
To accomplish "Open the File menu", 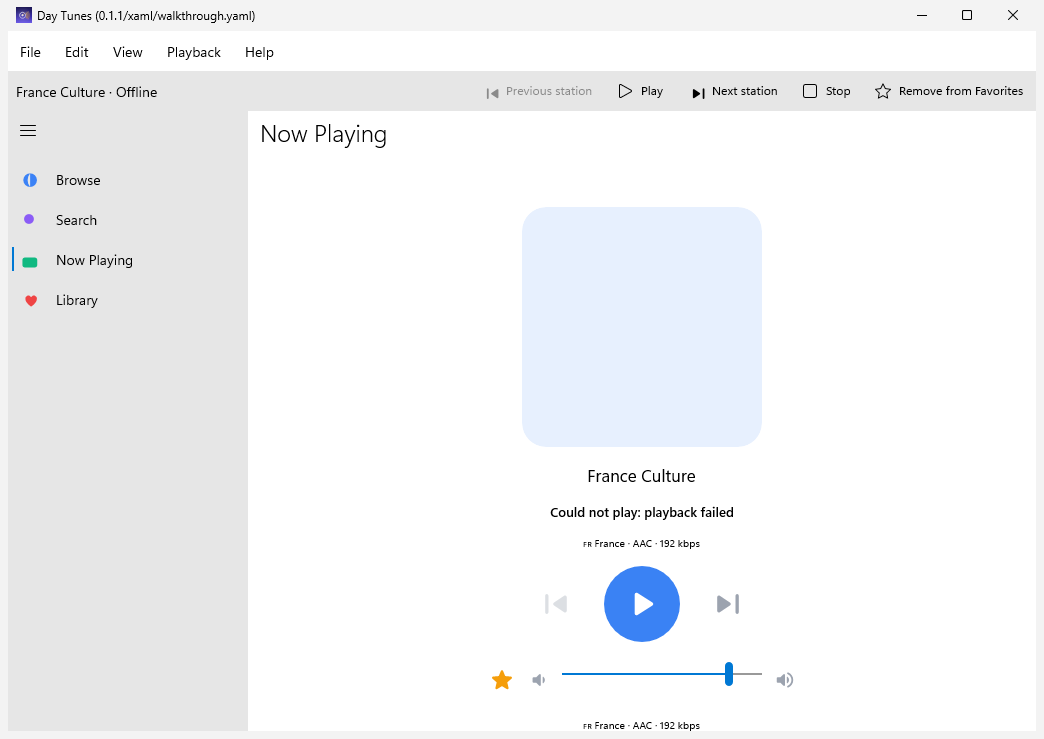I will coord(30,52).
